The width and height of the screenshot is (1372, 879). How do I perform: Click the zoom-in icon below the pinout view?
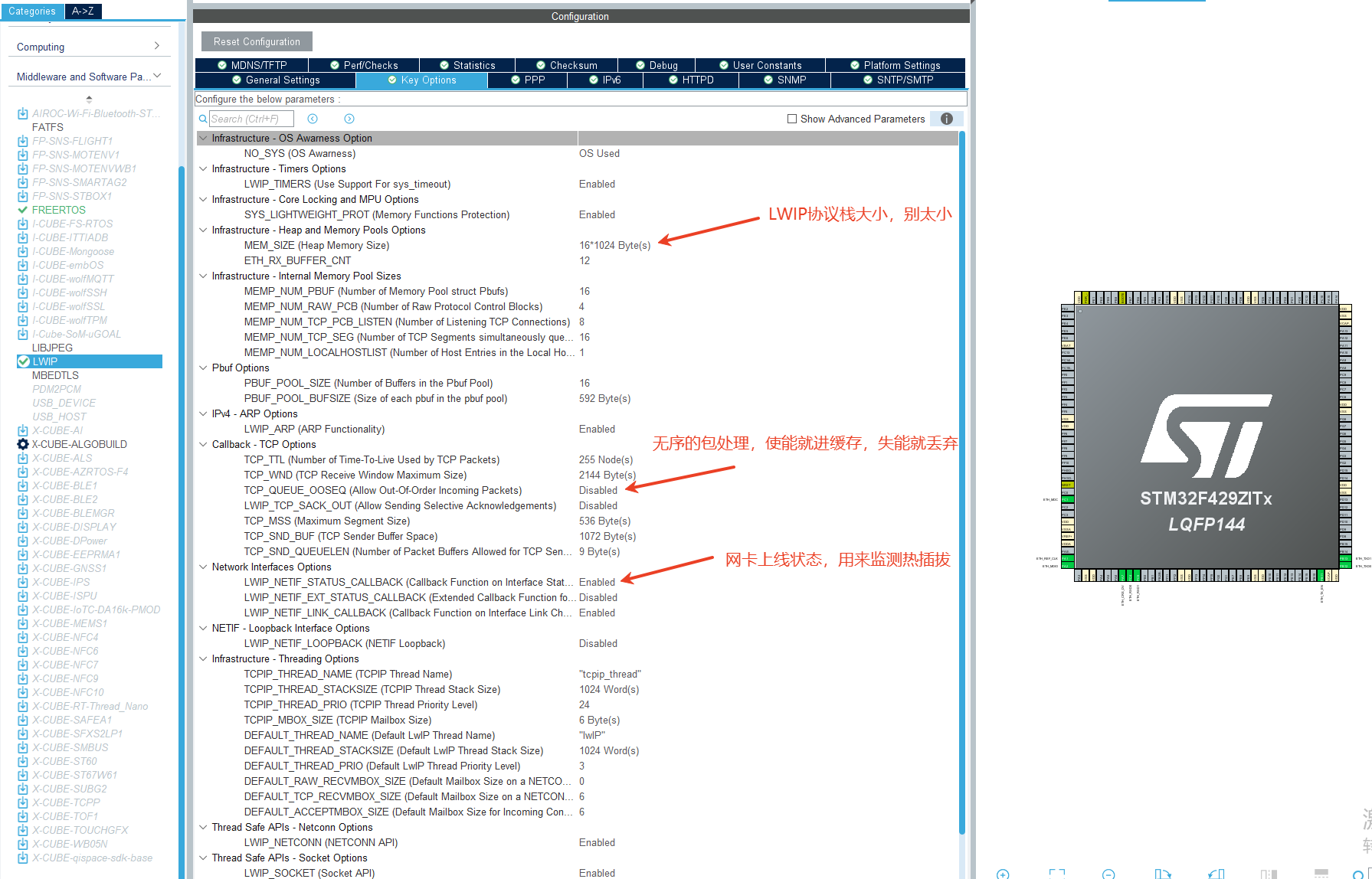(1003, 874)
